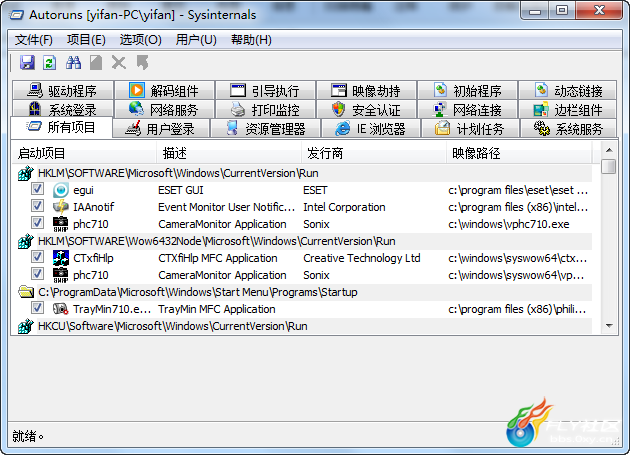Image resolution: width=630 pixels, height=455 pixels.
Task: Select the 所有项目 tab
Action: click(x=61, y=127)
